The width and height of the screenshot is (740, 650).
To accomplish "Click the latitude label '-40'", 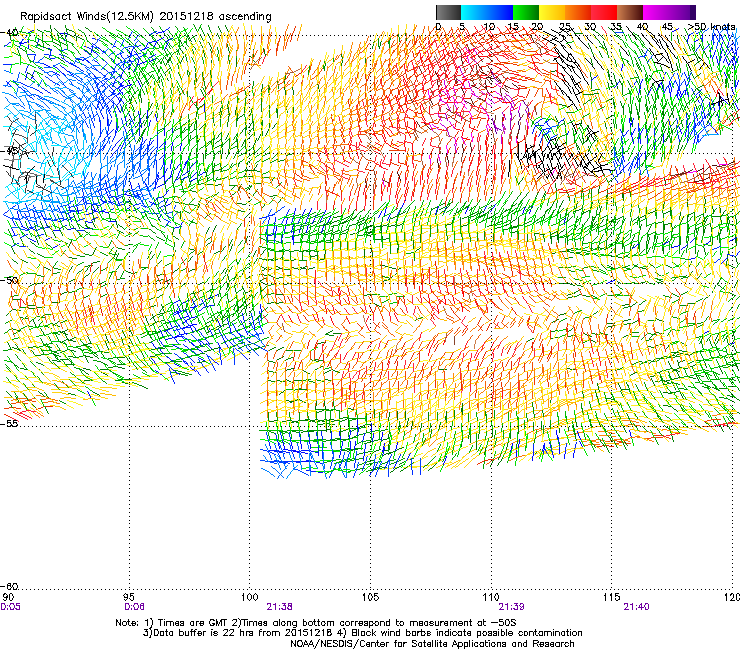I will click(x=9, y=32).
